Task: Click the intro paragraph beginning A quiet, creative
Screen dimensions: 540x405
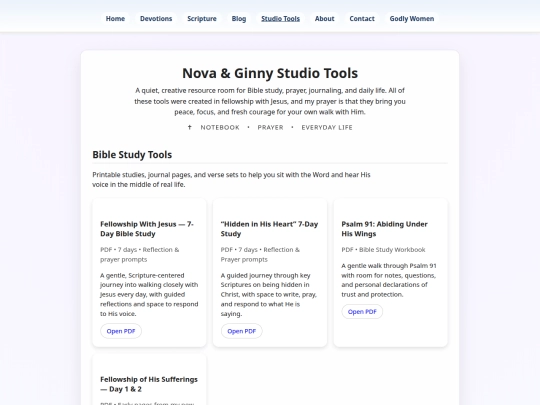Action: (x=270, y=101)
